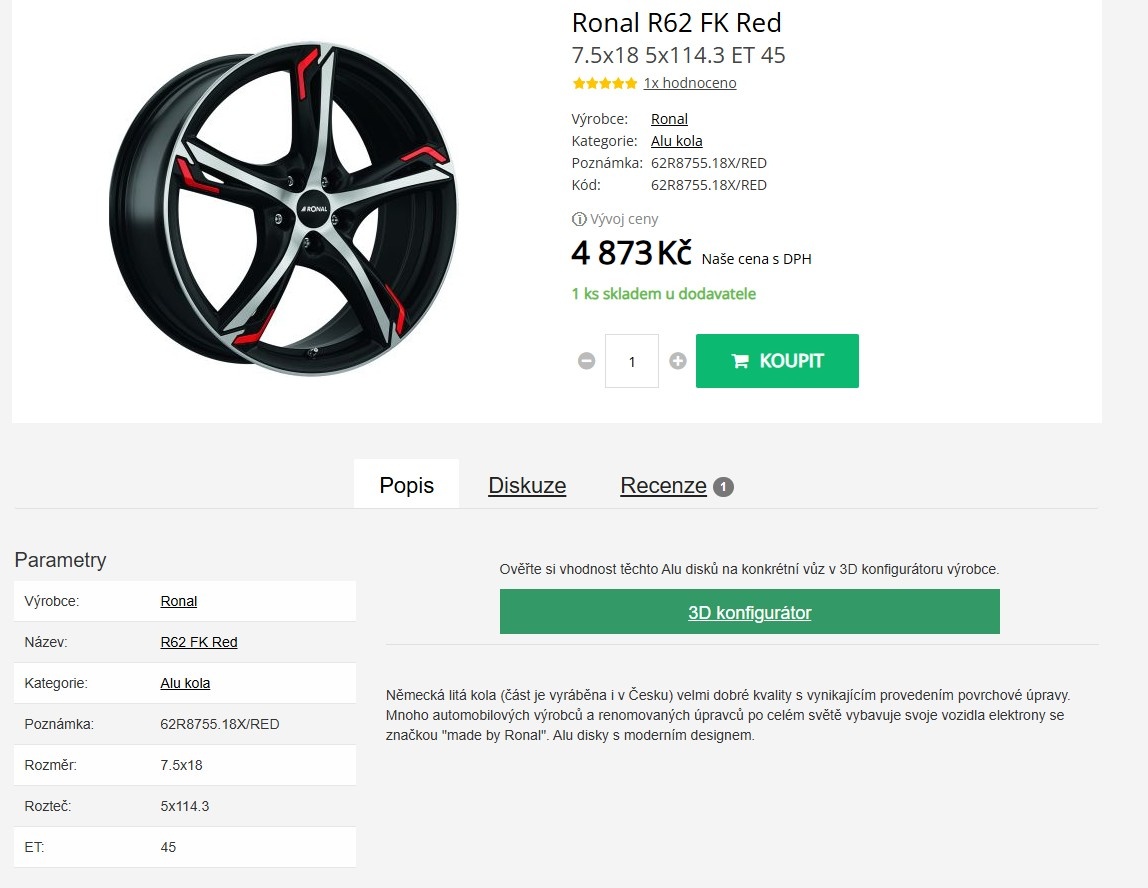Click the plus icon to increase quantity

pos(677,361)
